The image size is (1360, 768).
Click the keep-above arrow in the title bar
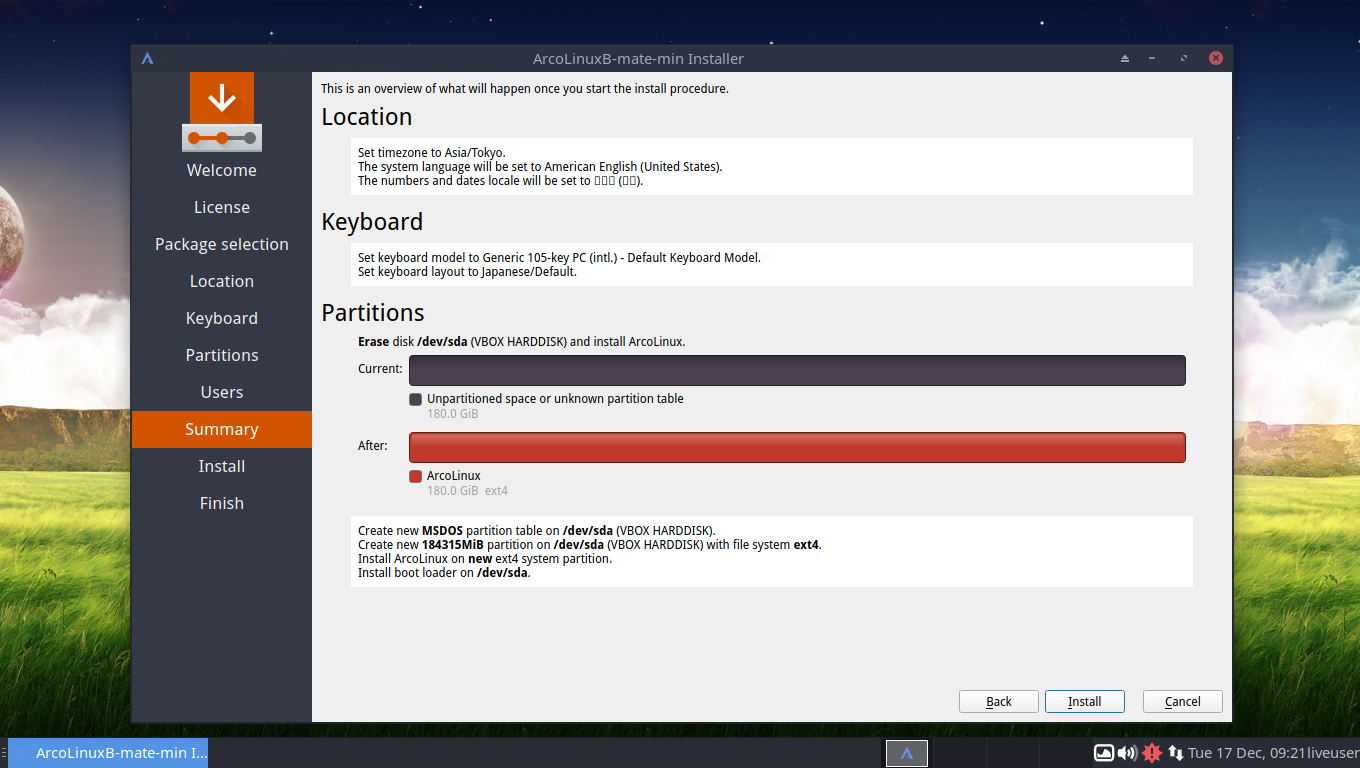click(x=1125, y=58)
